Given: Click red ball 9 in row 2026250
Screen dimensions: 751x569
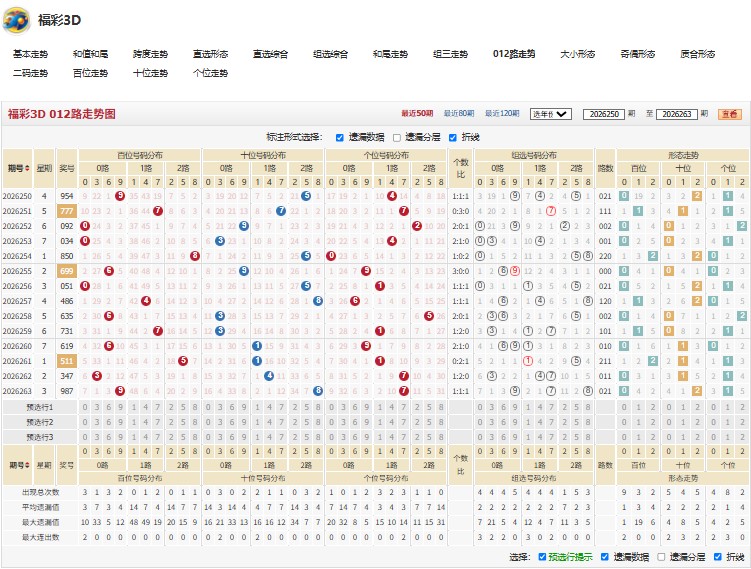Looking at the screenshot, I should [120, 196].
